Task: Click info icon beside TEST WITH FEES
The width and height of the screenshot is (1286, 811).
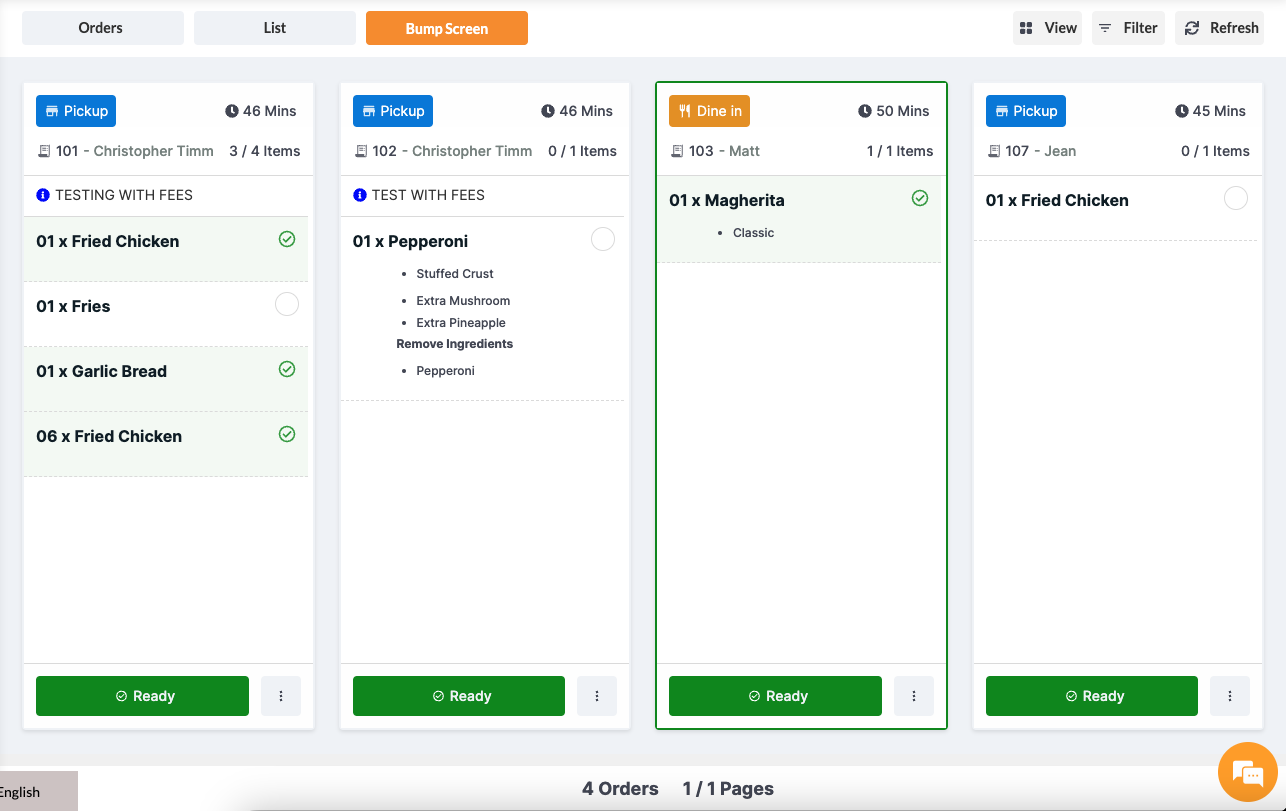Action: coord(360,195)
